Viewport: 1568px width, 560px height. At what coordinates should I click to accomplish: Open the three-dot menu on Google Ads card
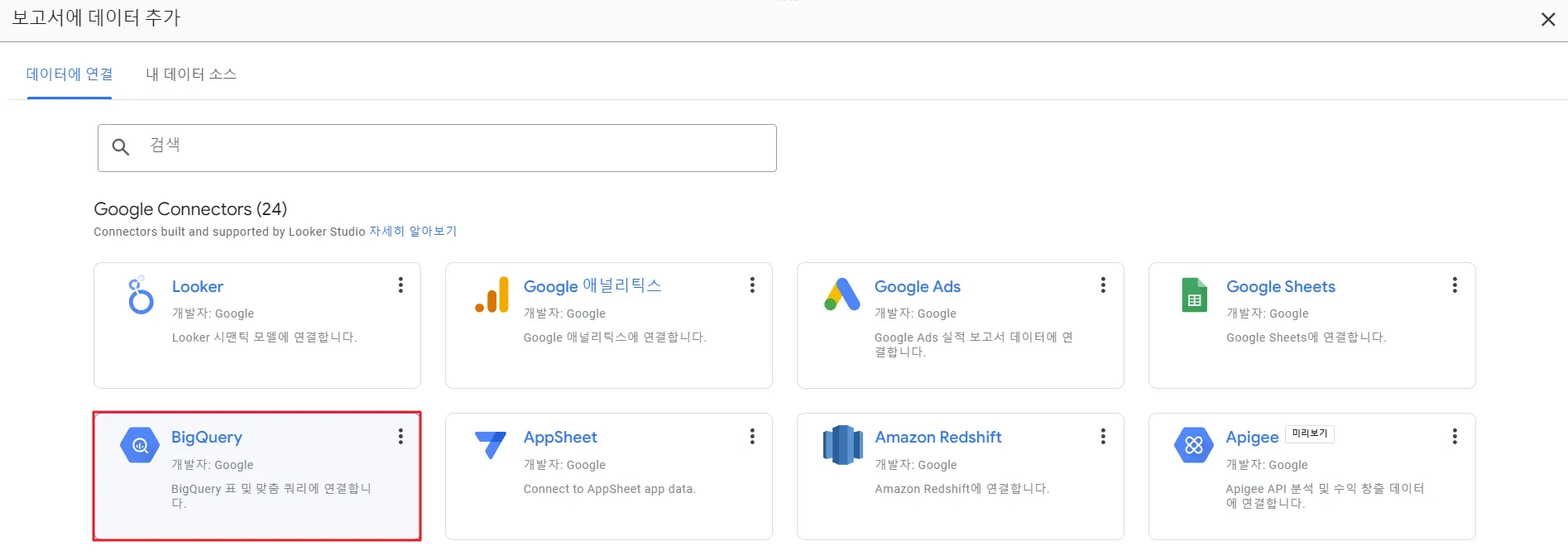coord(1103,285)
